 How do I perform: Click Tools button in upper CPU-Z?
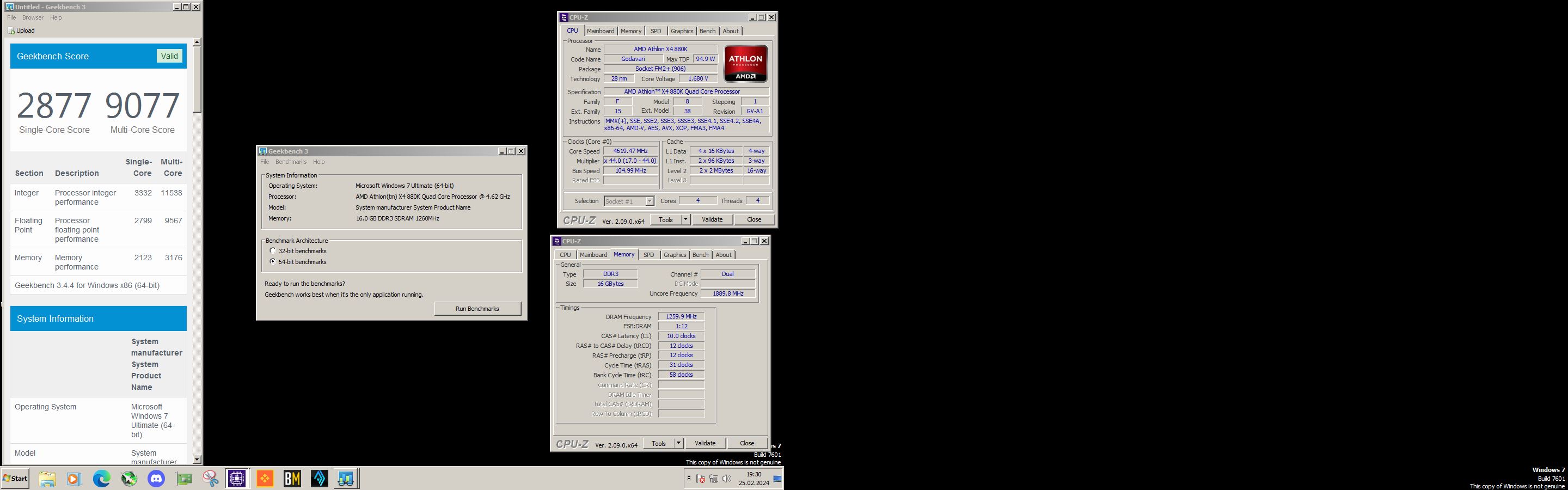click(666, 220)
